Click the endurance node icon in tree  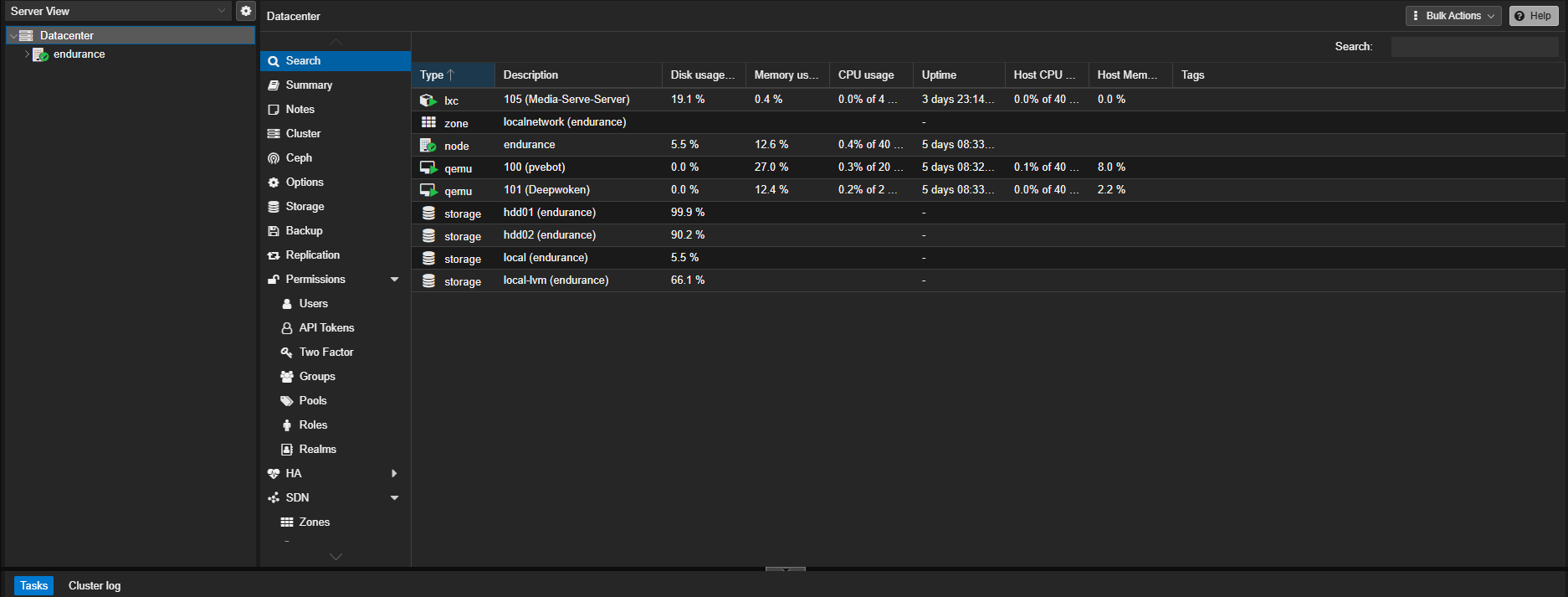[40, 54]
